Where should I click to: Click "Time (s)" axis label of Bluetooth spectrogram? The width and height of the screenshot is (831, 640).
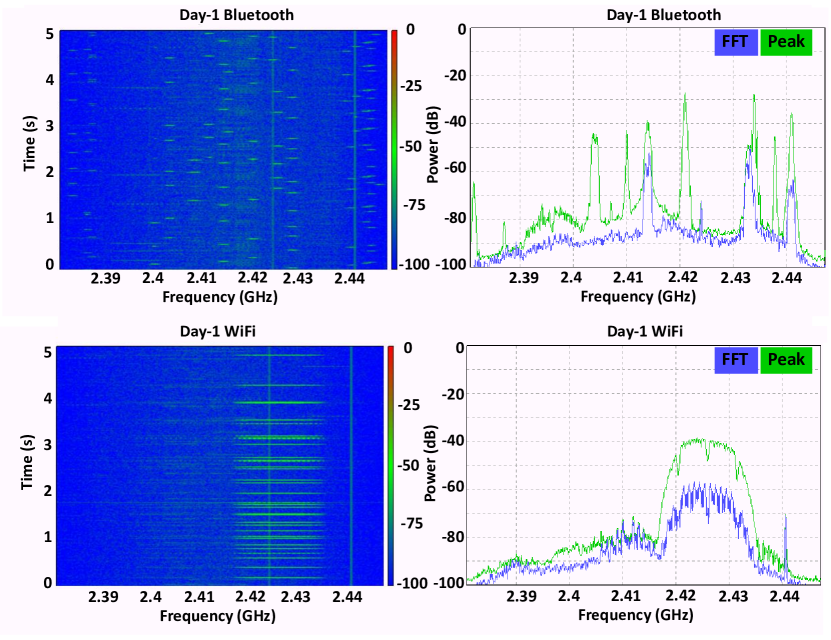(30, 144)
